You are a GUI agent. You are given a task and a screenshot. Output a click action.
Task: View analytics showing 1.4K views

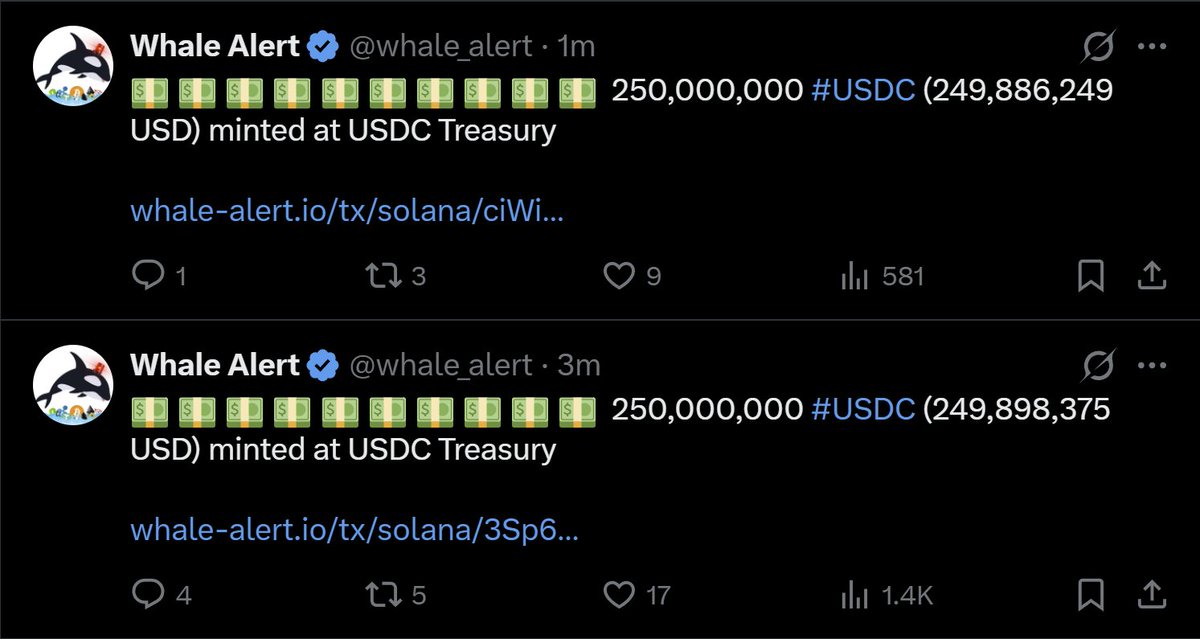[x=853, y=595]
